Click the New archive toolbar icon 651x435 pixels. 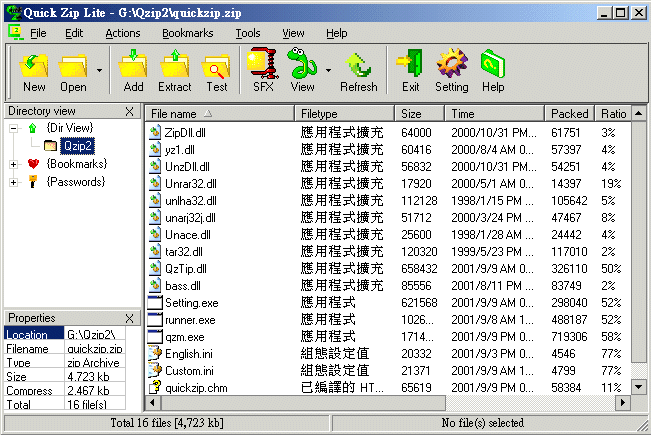(34, 71)
